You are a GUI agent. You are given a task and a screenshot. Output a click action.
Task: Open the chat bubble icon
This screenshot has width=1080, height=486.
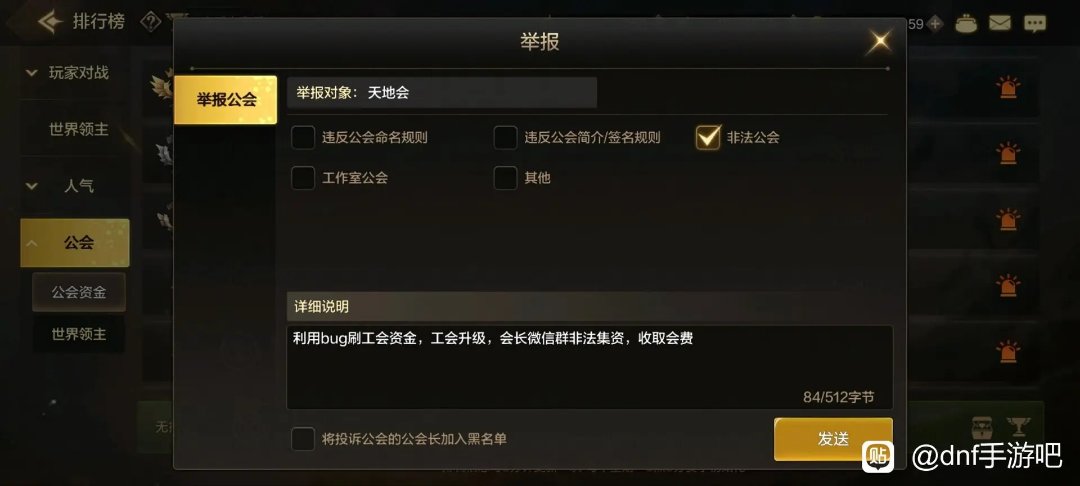point(1034,24)
